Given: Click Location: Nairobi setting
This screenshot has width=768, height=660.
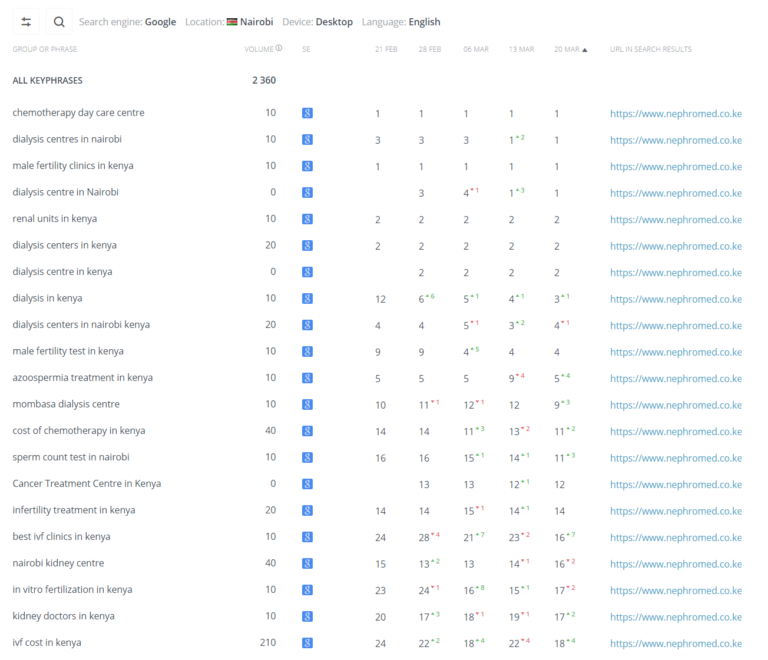Looking at the screenshot, I should point(229,22).
